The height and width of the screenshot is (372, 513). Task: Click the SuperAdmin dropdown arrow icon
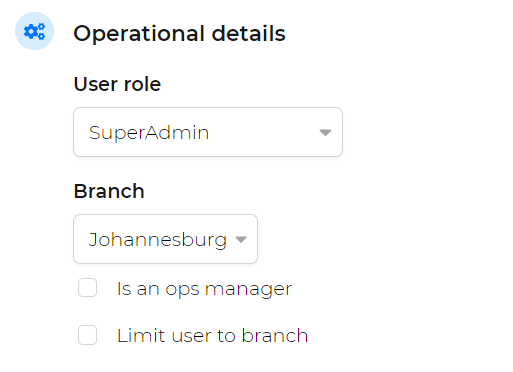tap(325, 132)
